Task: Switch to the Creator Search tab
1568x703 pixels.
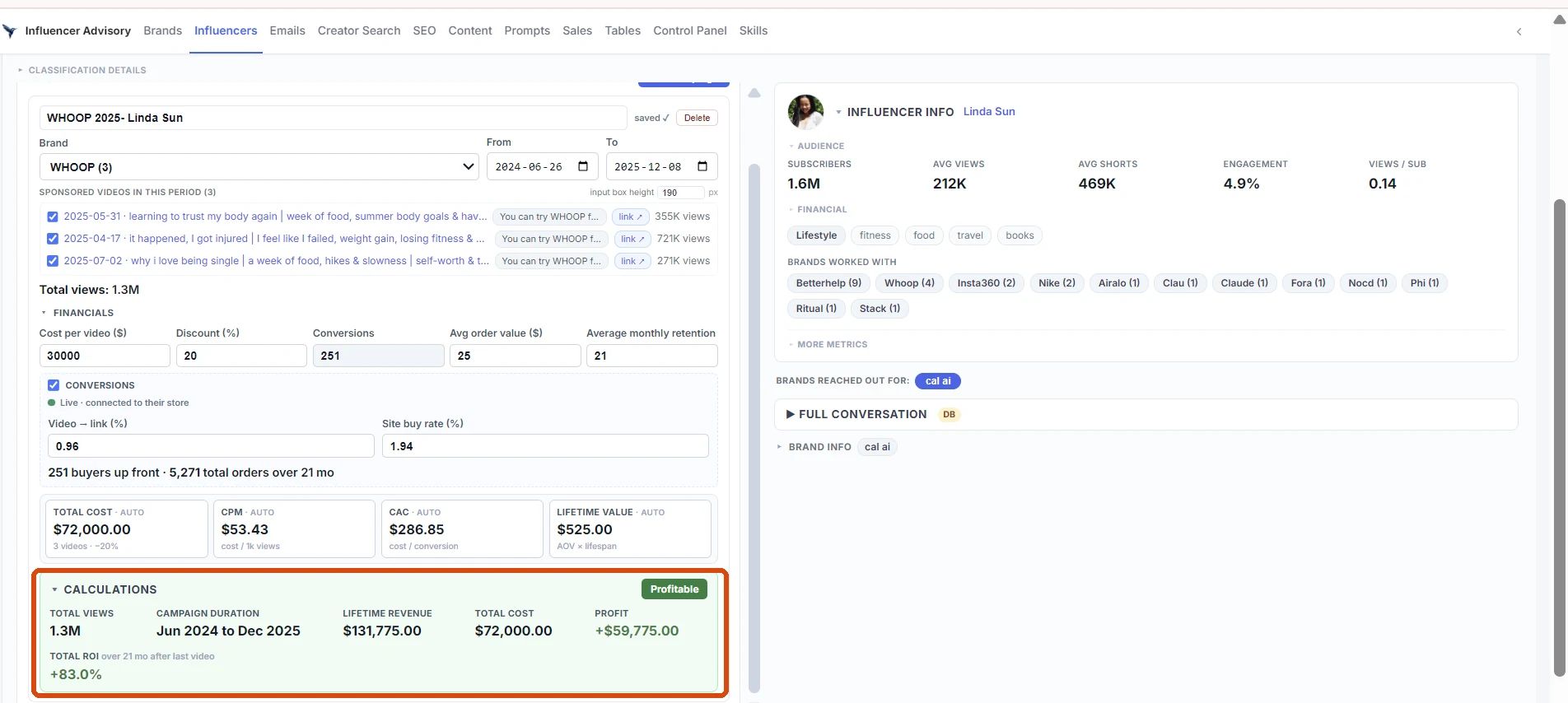Action: (x=359, y=30)
